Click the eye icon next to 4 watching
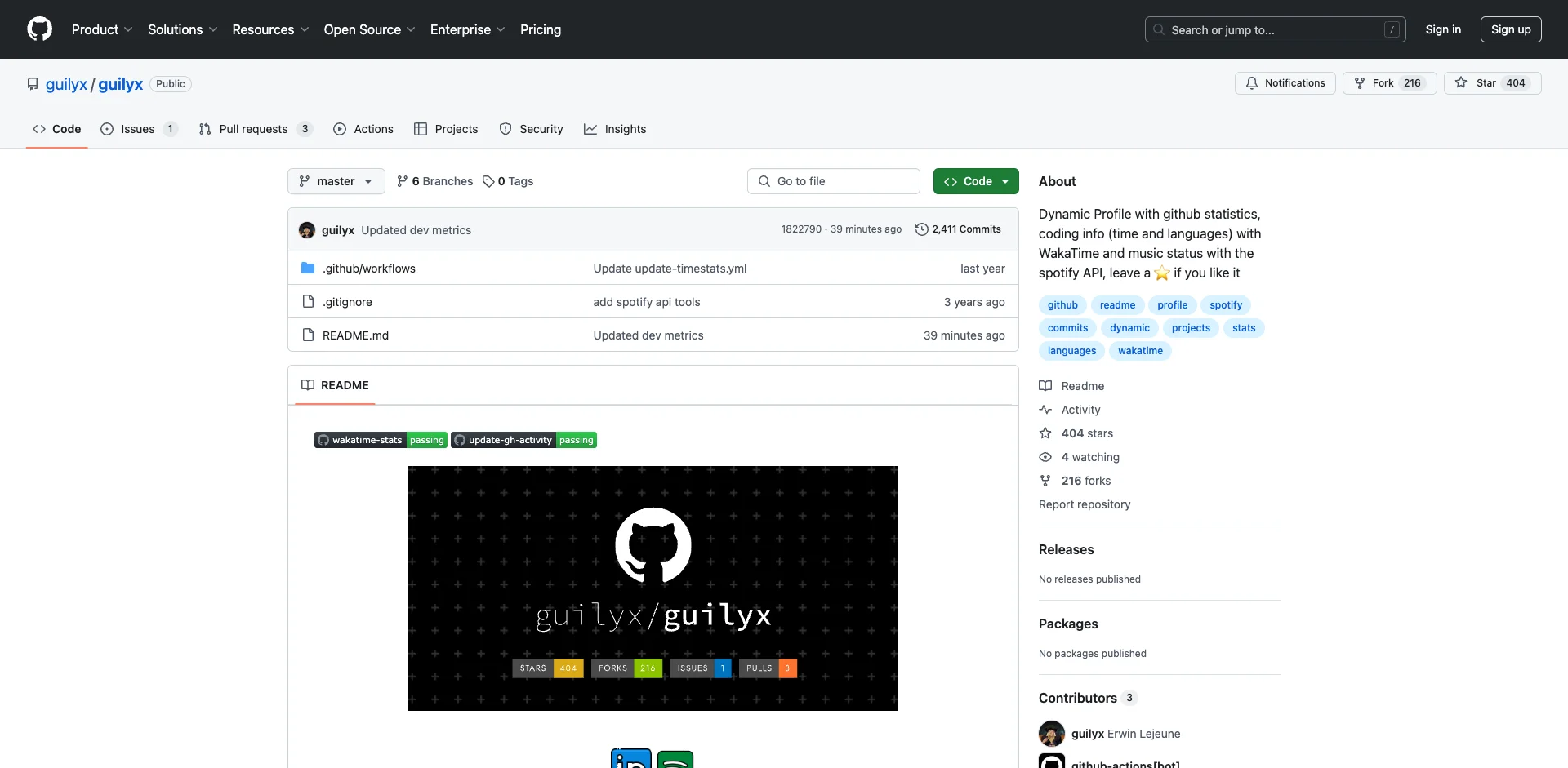 click(1045, 457)
